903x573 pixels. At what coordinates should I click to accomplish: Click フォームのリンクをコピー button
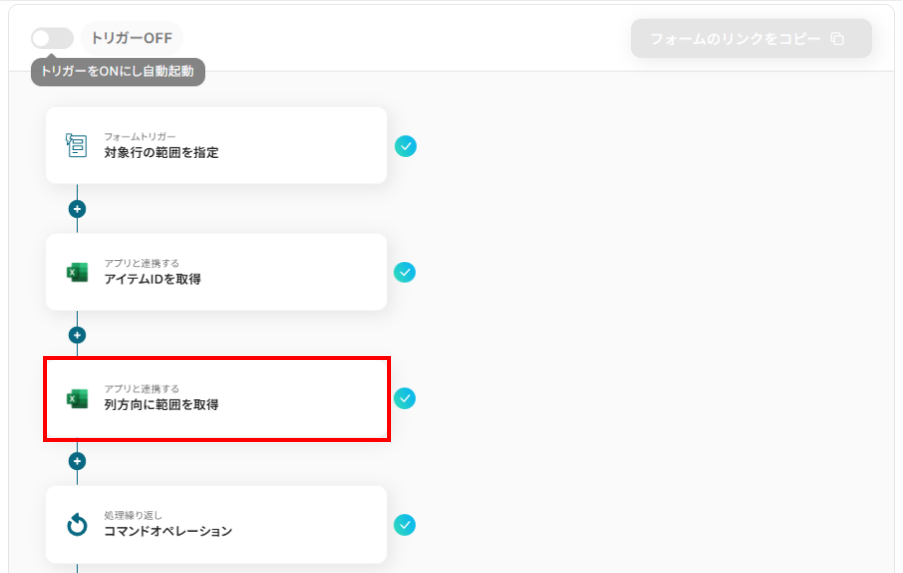pyautogui.click(x=751, y=39)
